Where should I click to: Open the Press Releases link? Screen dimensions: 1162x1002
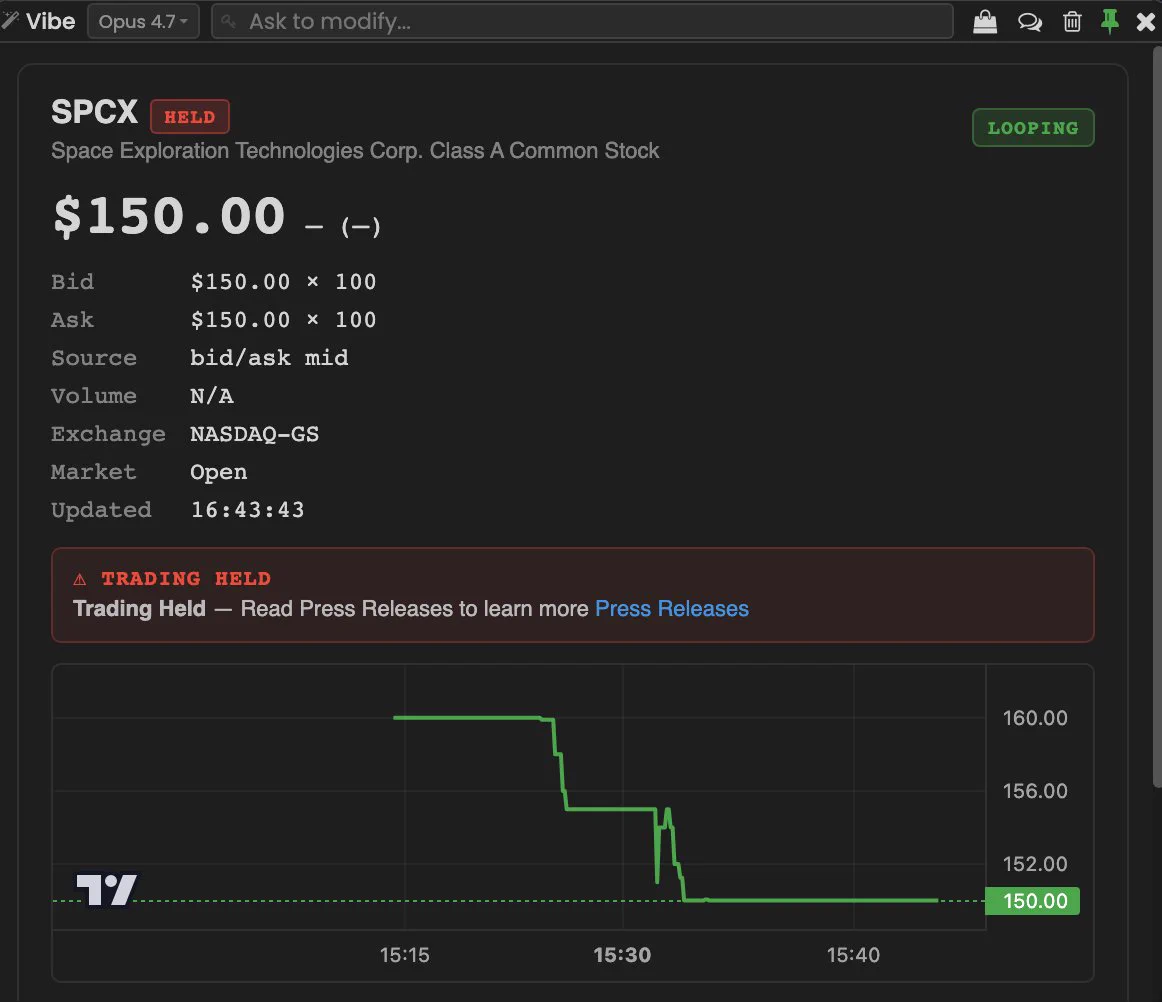pyautogui.click(x=671, y=608)
